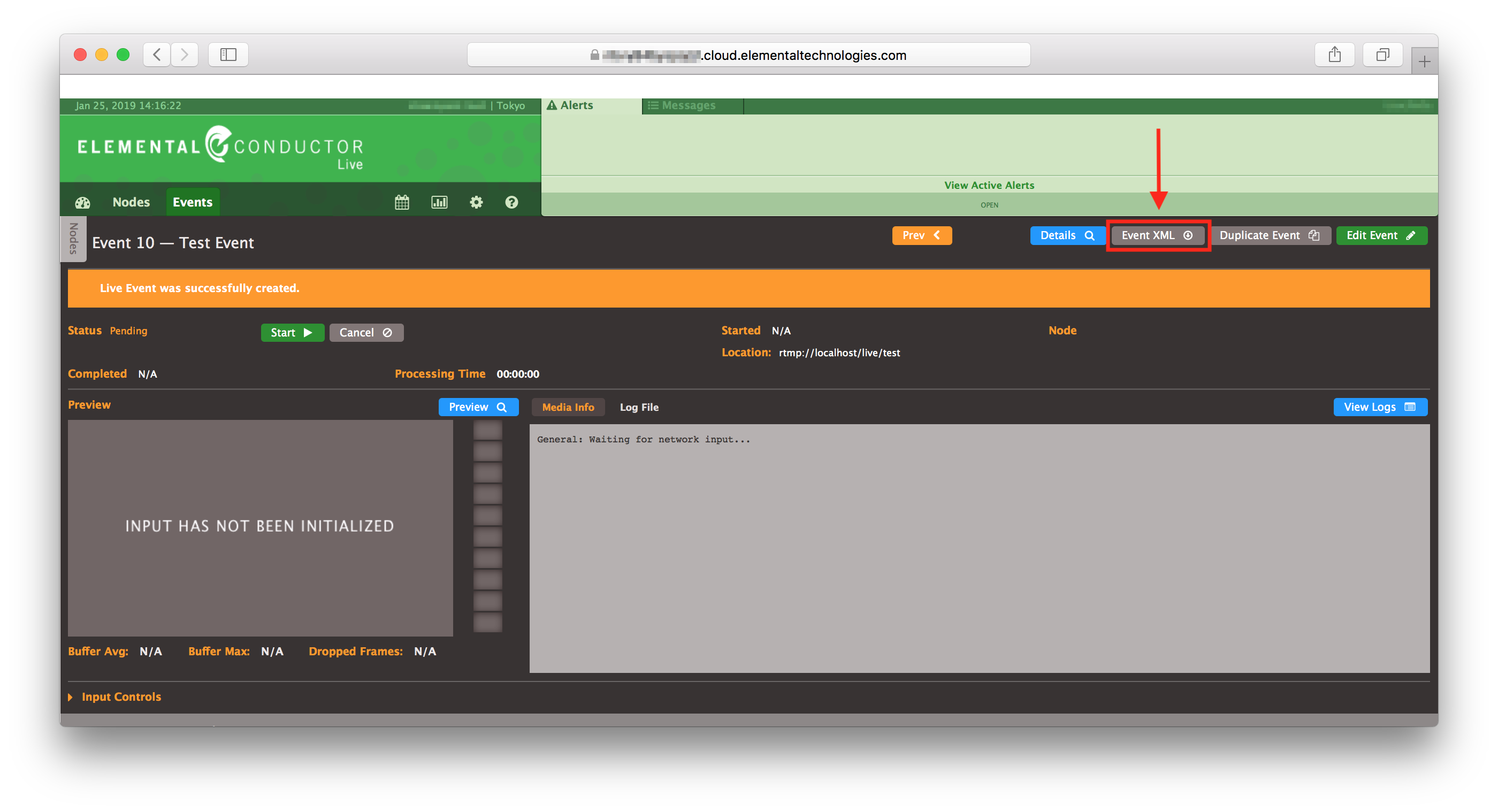Click the browser back arrow
Image resolution: width=1498 pixels, height=812 pixels.
[156, 54]
